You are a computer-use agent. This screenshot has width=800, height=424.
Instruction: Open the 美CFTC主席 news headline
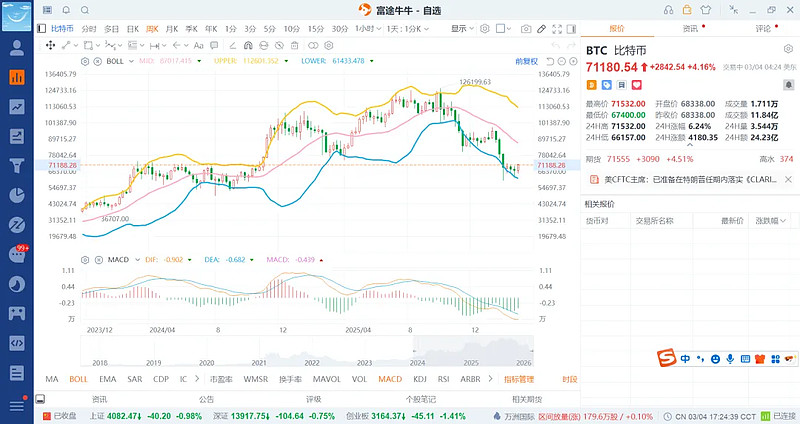690,180
